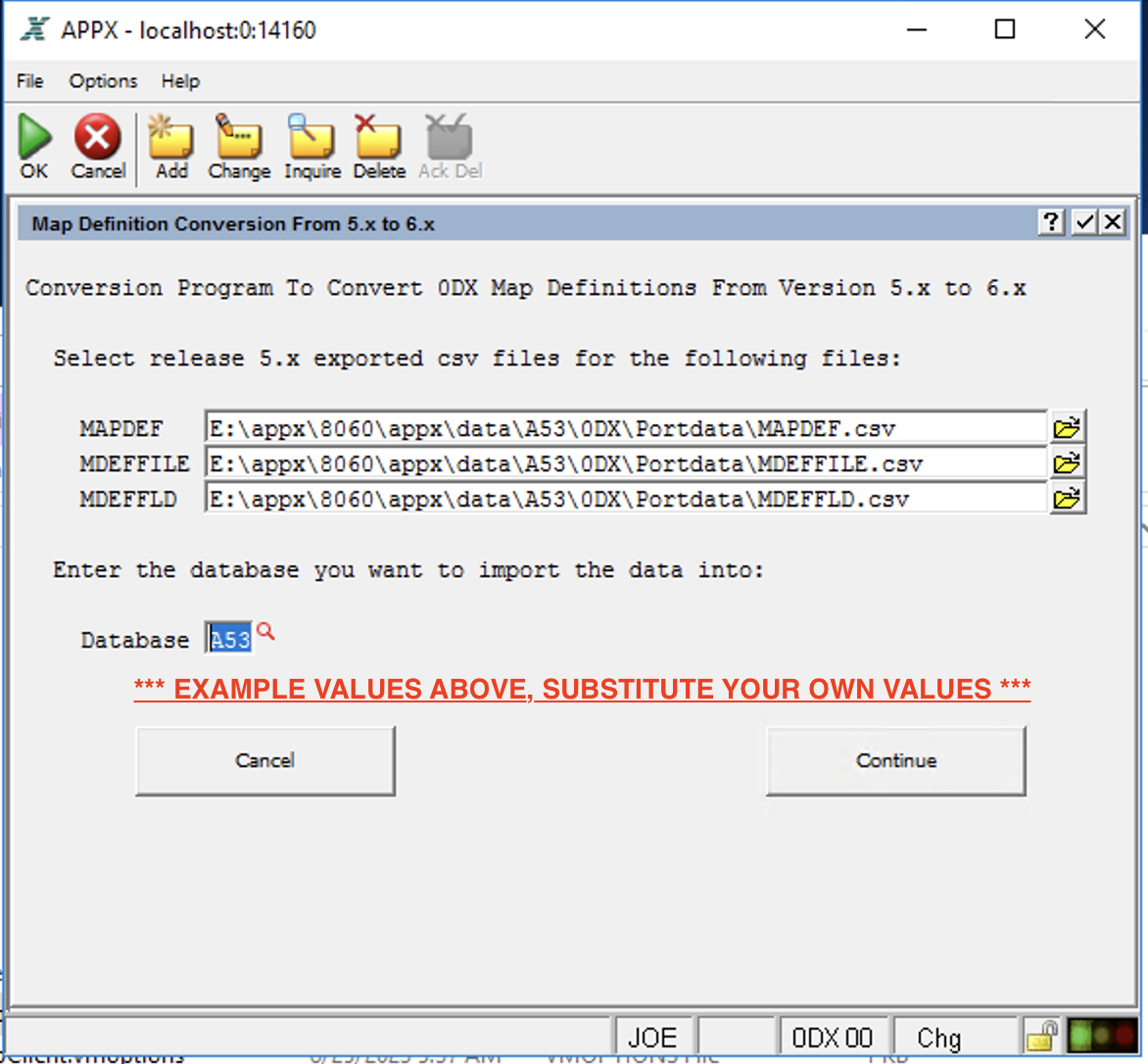Open the Database lookup magnifier icon
This screenshot has width=1148, height=1064.
tap(265, 633)
